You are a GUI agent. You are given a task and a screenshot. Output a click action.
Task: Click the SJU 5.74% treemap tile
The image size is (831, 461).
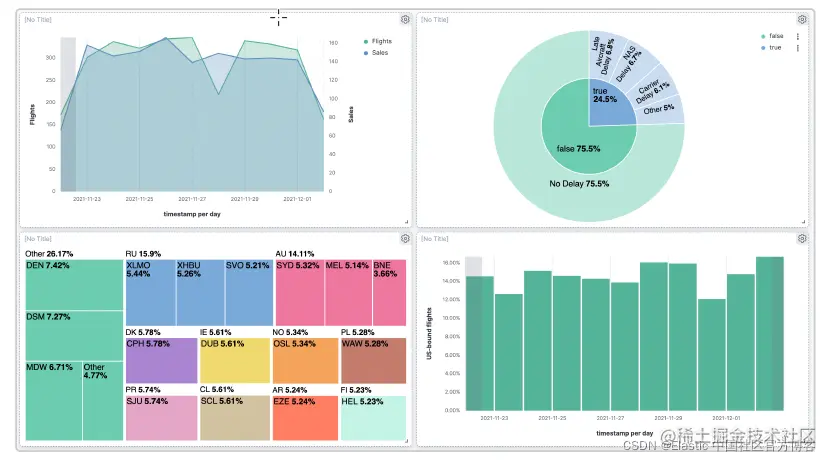[x=161, y=418]
